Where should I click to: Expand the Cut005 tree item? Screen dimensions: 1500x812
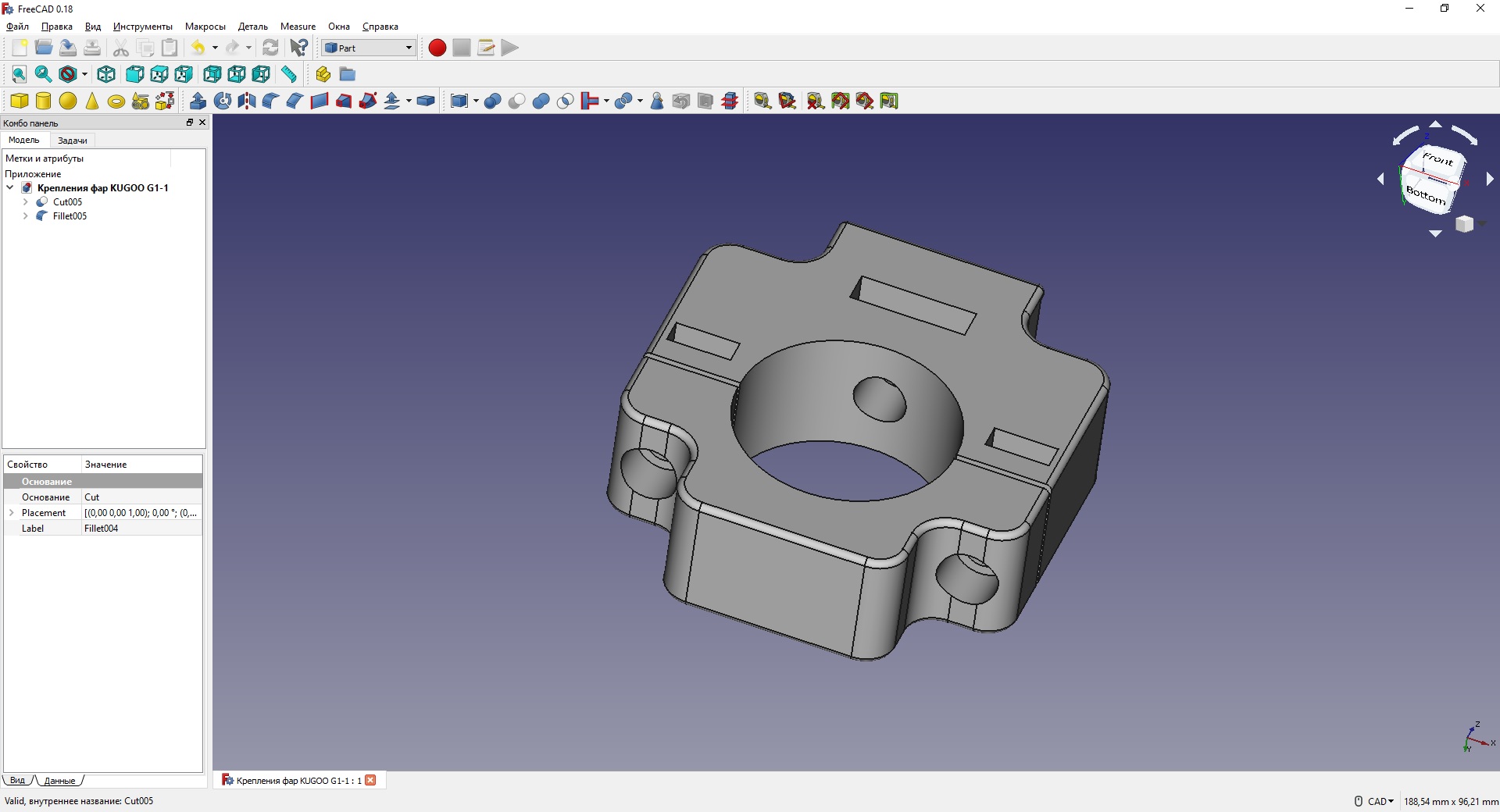pyautogui.click(x=26, y=202)
